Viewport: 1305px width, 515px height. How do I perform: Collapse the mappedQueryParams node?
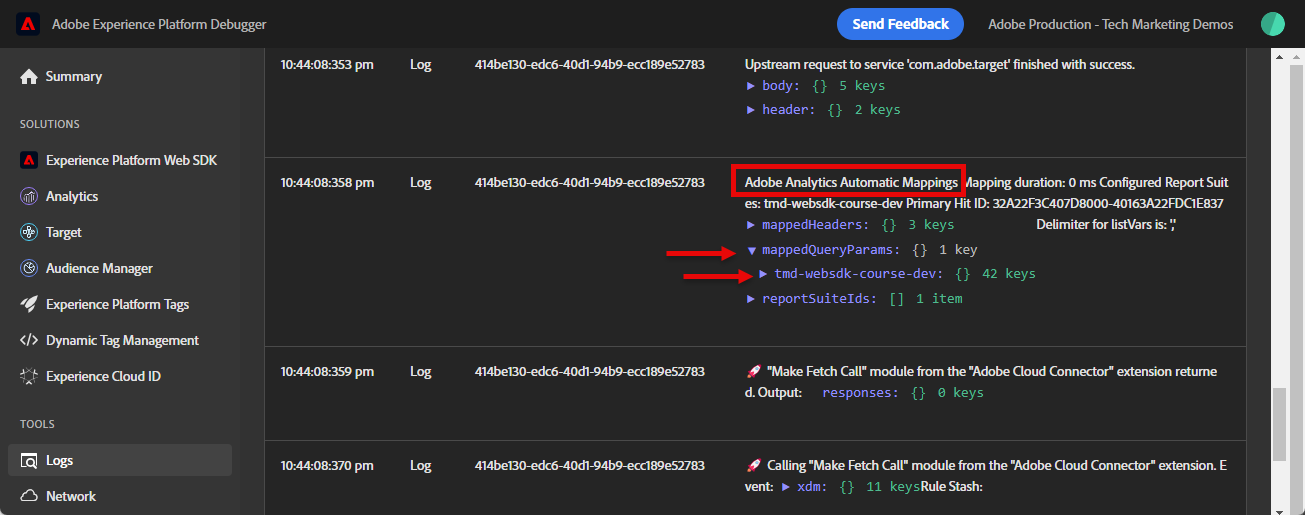[x=751, y=251]
